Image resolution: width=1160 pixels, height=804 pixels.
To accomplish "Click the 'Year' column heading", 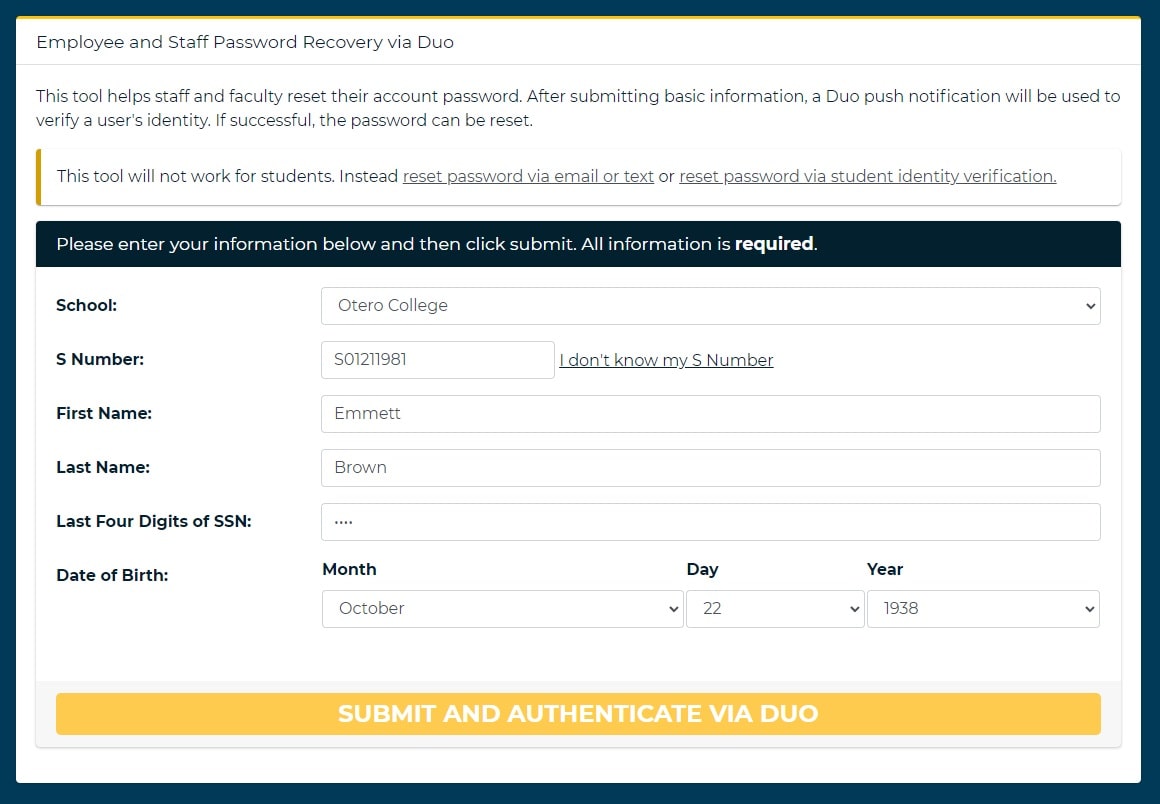I will [x=885, y=570].
